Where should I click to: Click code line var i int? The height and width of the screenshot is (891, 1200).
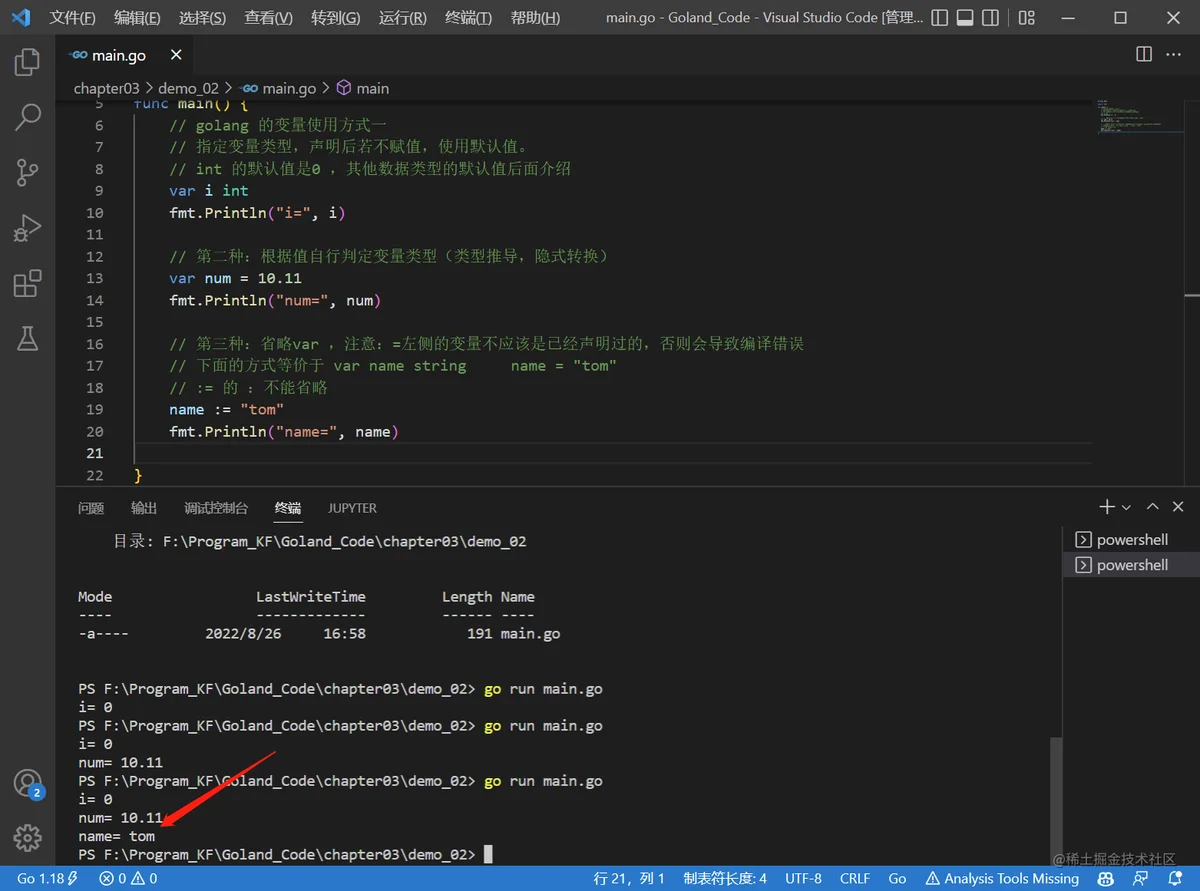pos(209,190)
